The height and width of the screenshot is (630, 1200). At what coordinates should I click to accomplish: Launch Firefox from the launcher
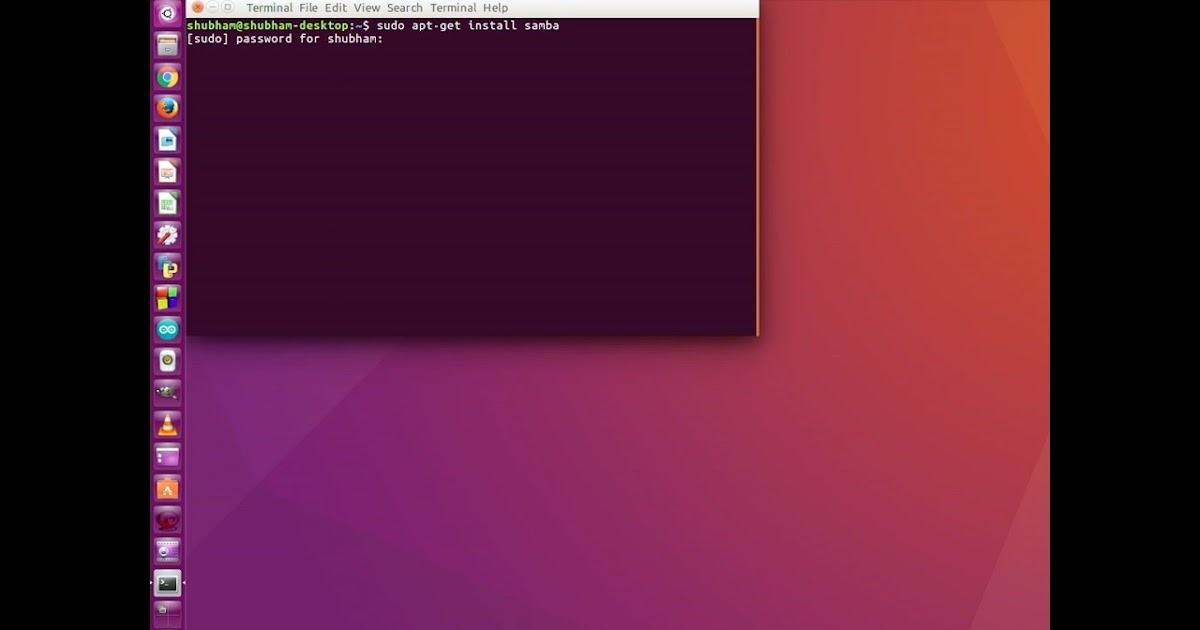point(167,108)
